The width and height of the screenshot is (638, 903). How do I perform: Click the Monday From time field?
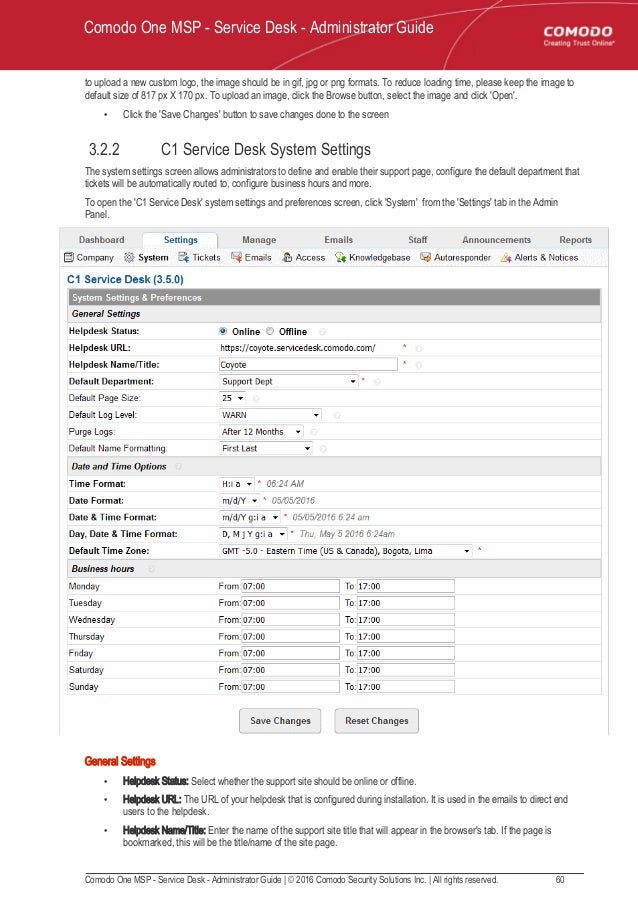[x=290, y=586]
